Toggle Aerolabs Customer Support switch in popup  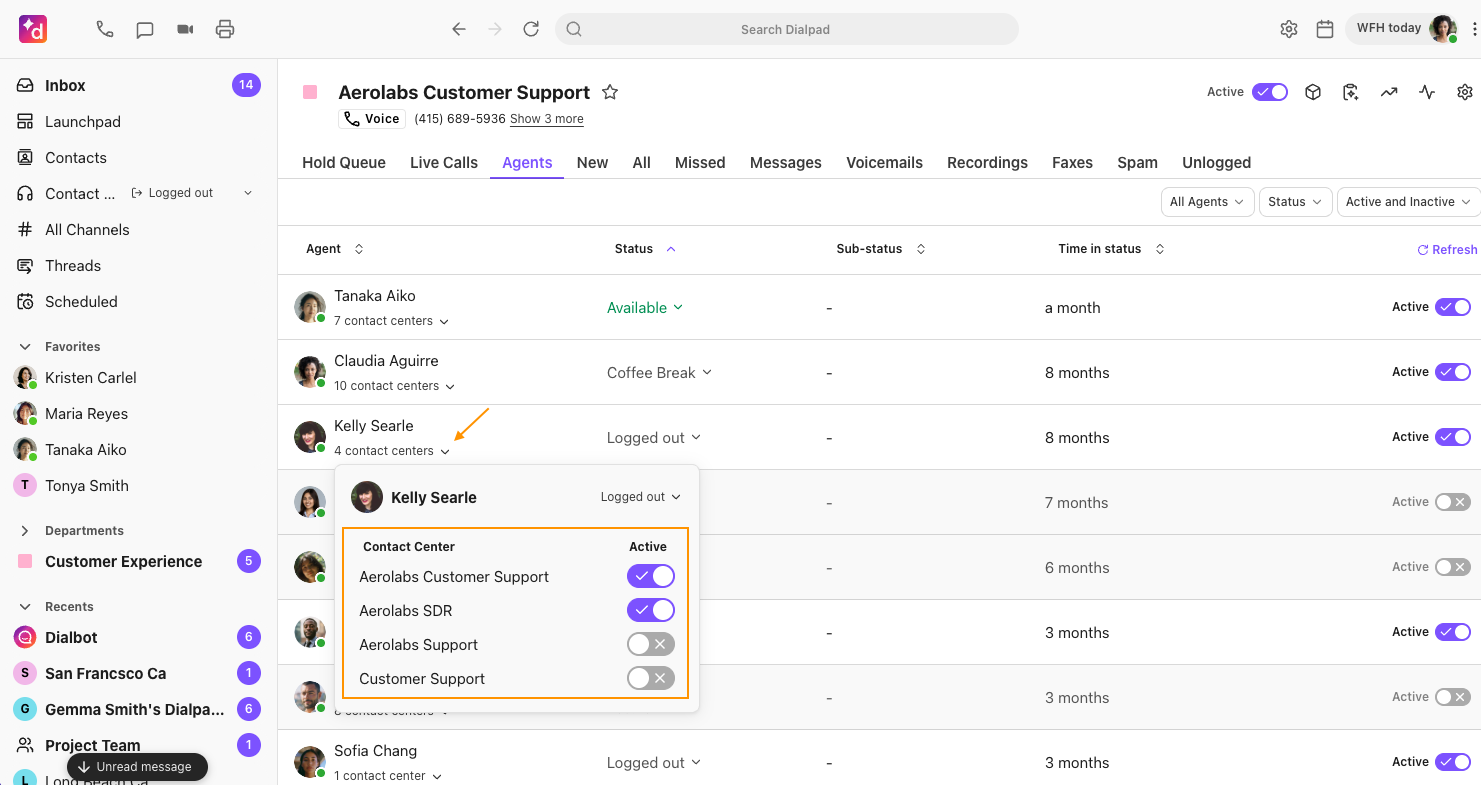[651, 576]
